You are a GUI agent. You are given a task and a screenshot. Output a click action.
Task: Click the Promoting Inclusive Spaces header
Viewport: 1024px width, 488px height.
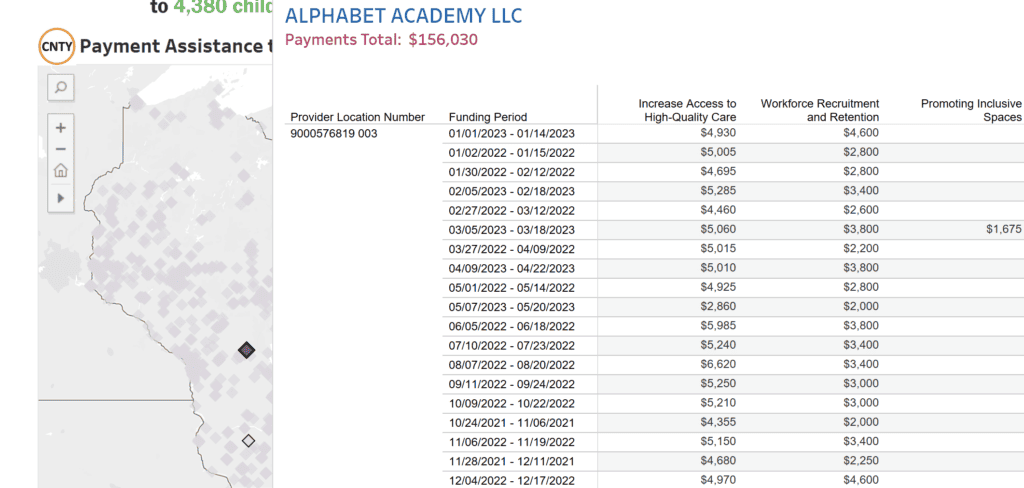pos(971,110)
